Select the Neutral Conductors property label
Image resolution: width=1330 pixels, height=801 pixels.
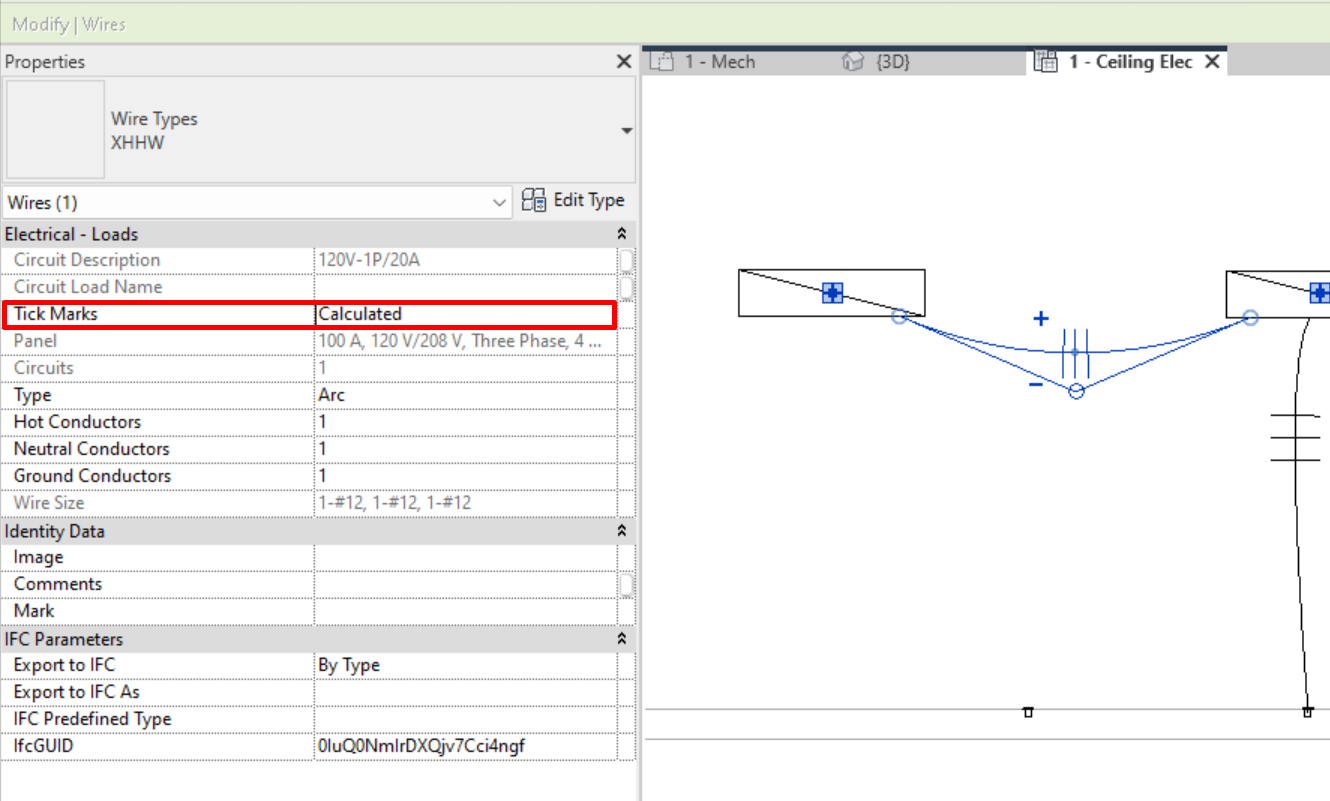click(92, 449)
